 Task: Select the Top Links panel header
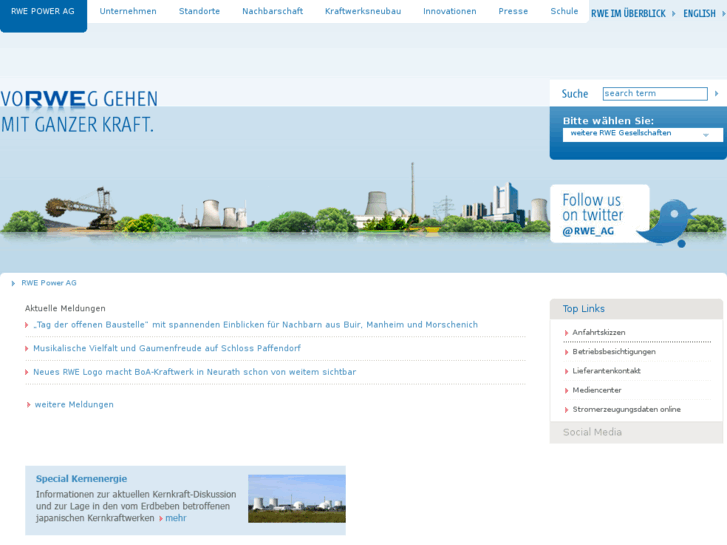point(636,309)
